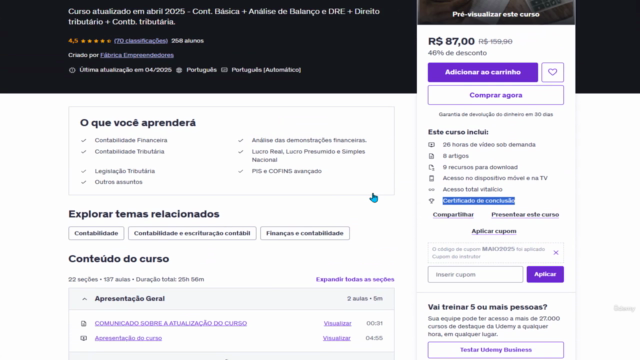Open the 70 classificações ratings link

[x=141, y=41]
